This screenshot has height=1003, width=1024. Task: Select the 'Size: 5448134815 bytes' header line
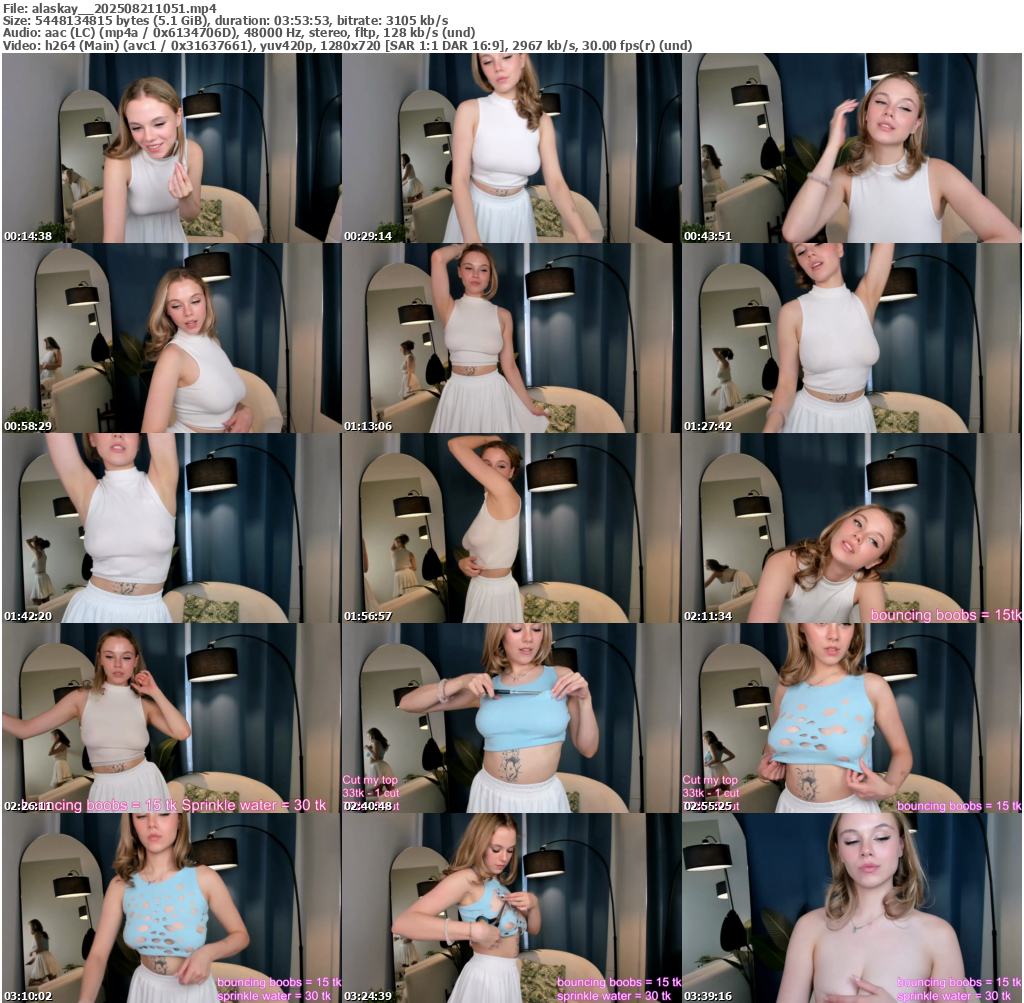point(225,20)
